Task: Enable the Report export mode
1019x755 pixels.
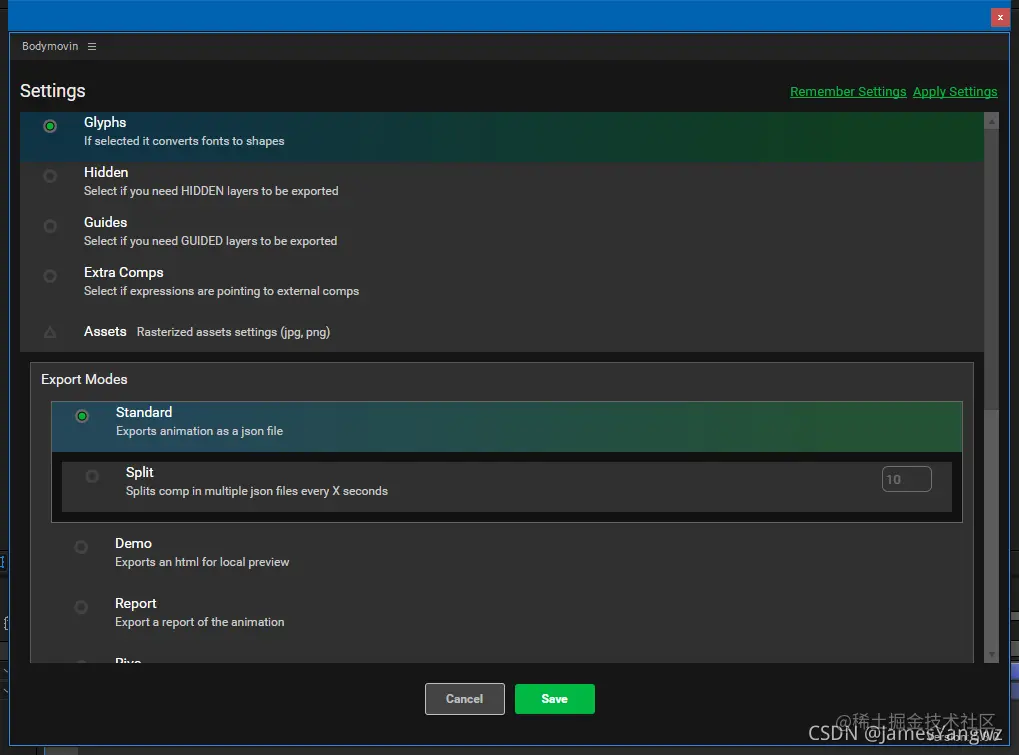Action: point(81,607)
